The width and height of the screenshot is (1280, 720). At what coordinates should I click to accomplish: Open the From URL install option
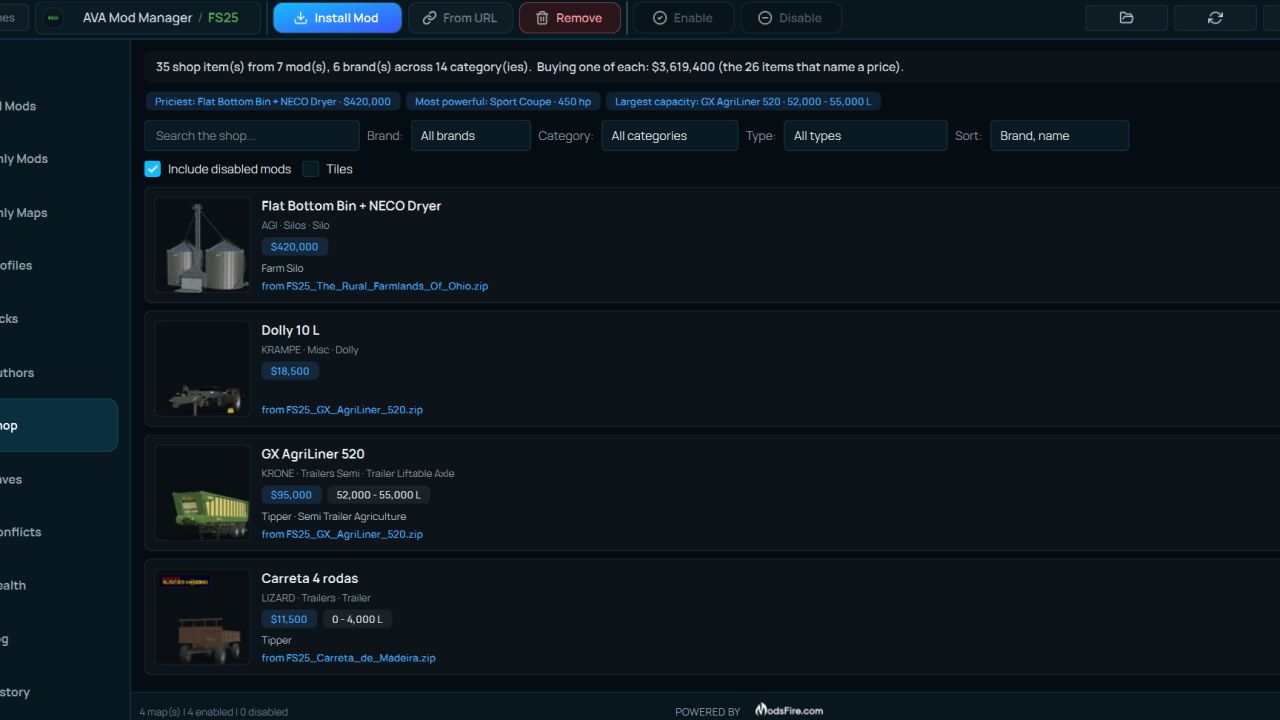coord(460,18)
